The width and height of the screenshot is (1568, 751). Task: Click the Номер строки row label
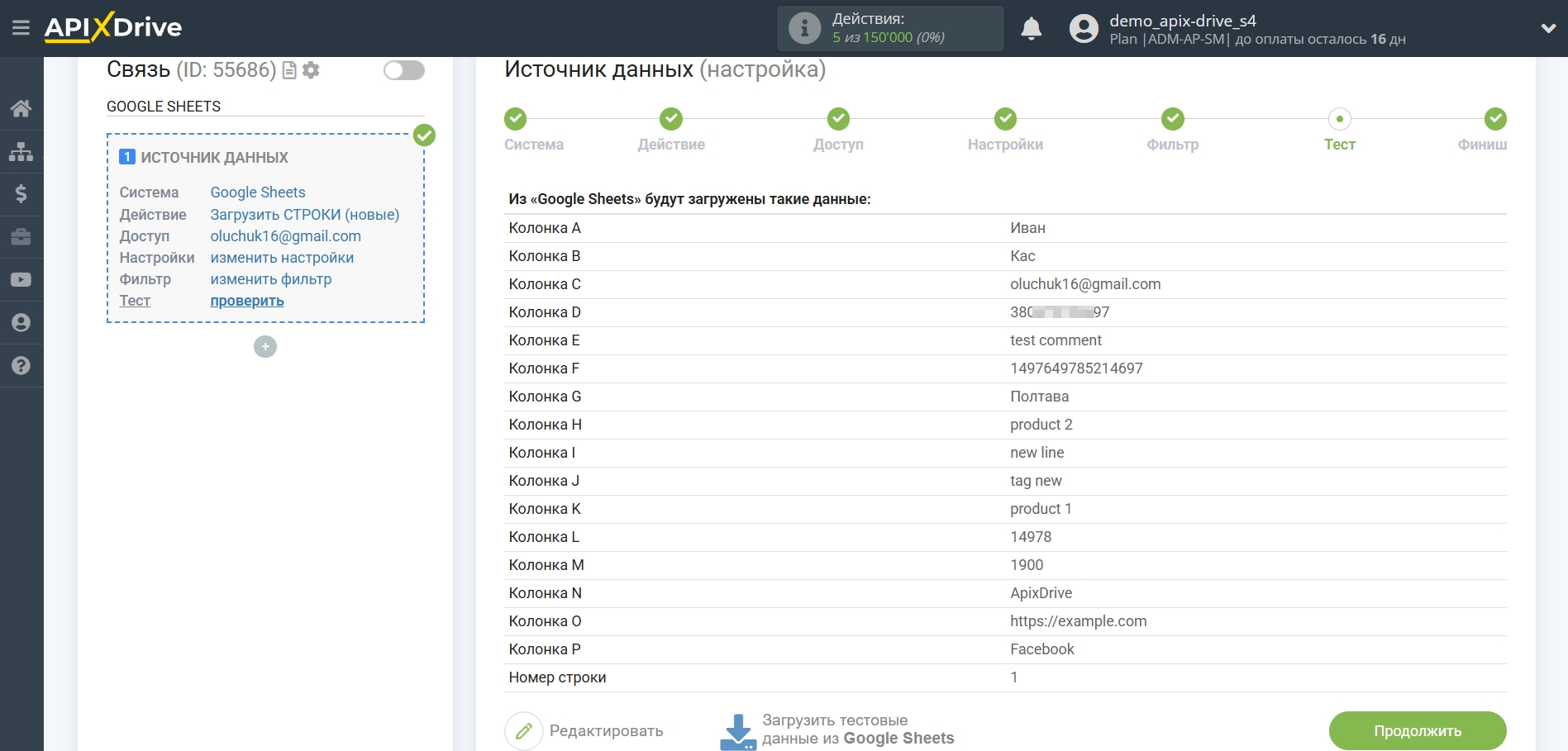pos(557,677)
